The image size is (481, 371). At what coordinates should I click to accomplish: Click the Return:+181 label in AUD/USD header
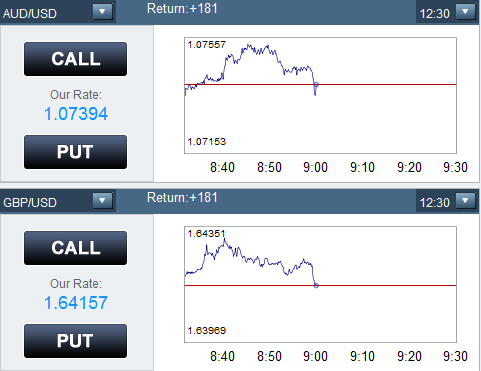182,8
